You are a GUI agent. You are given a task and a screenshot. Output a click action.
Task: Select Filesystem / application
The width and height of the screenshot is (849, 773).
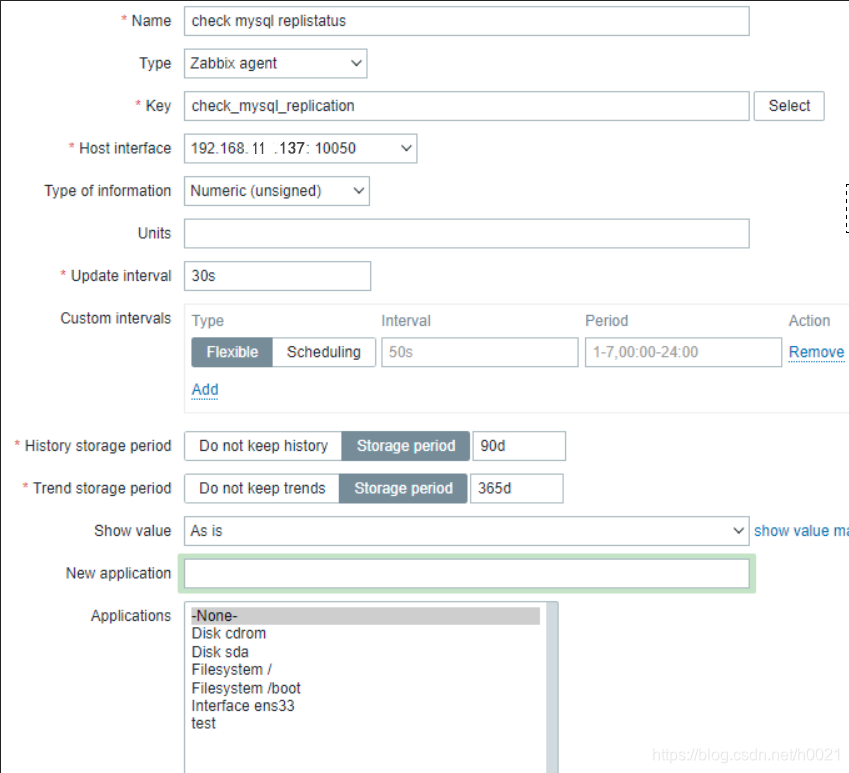pos(365,670)
